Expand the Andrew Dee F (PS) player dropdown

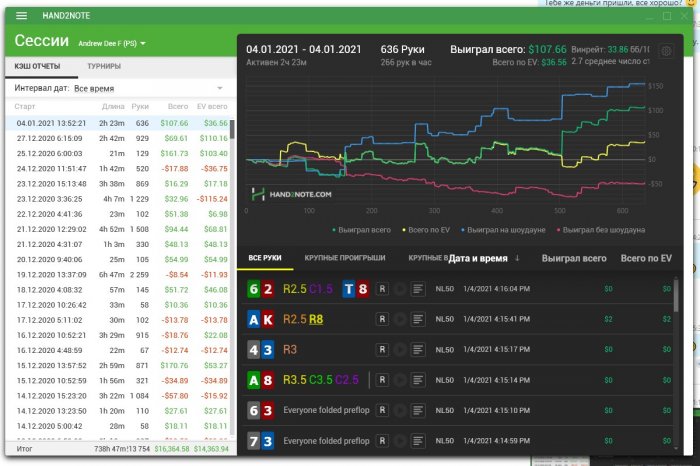[112, 44]
